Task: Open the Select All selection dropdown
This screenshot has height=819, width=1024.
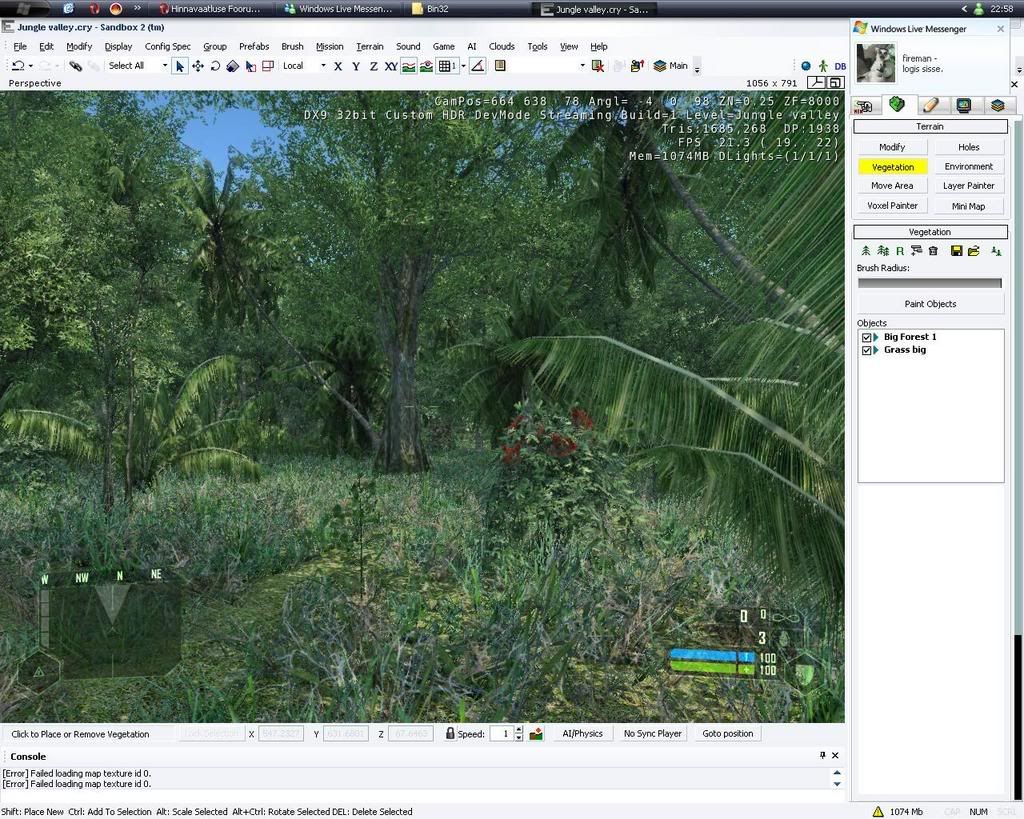Action: [165, 66]
